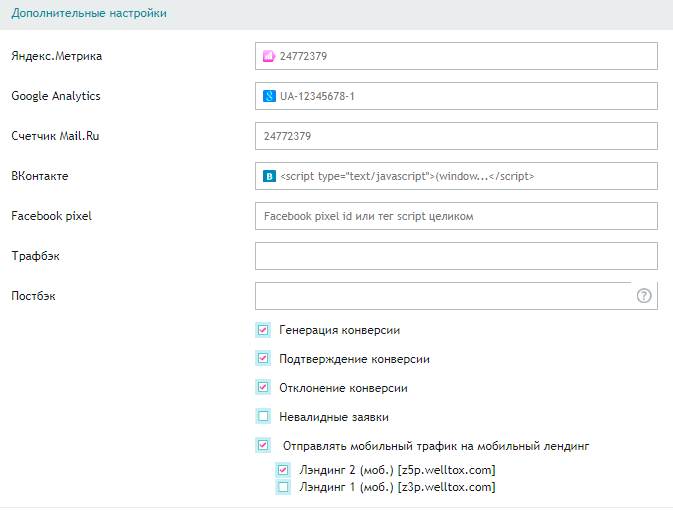Uncheck Подтверждение конверсии
Image resolution: width=673 pixels, height=510 pixels.
pos(263,358)
